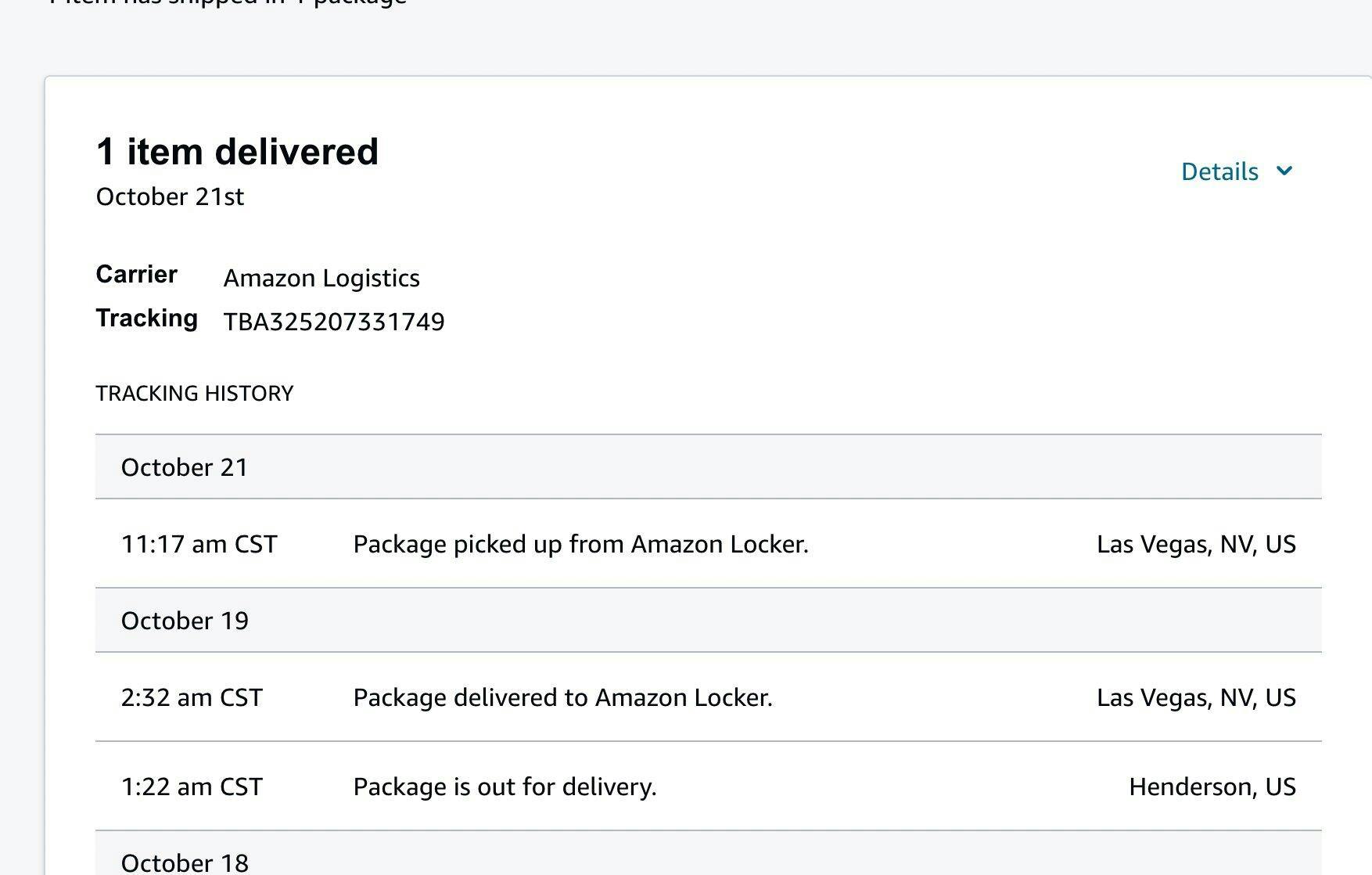1372x875 pixels.
Task: Click the "1 item delivered" heading
Action: (x=237, y=152)
